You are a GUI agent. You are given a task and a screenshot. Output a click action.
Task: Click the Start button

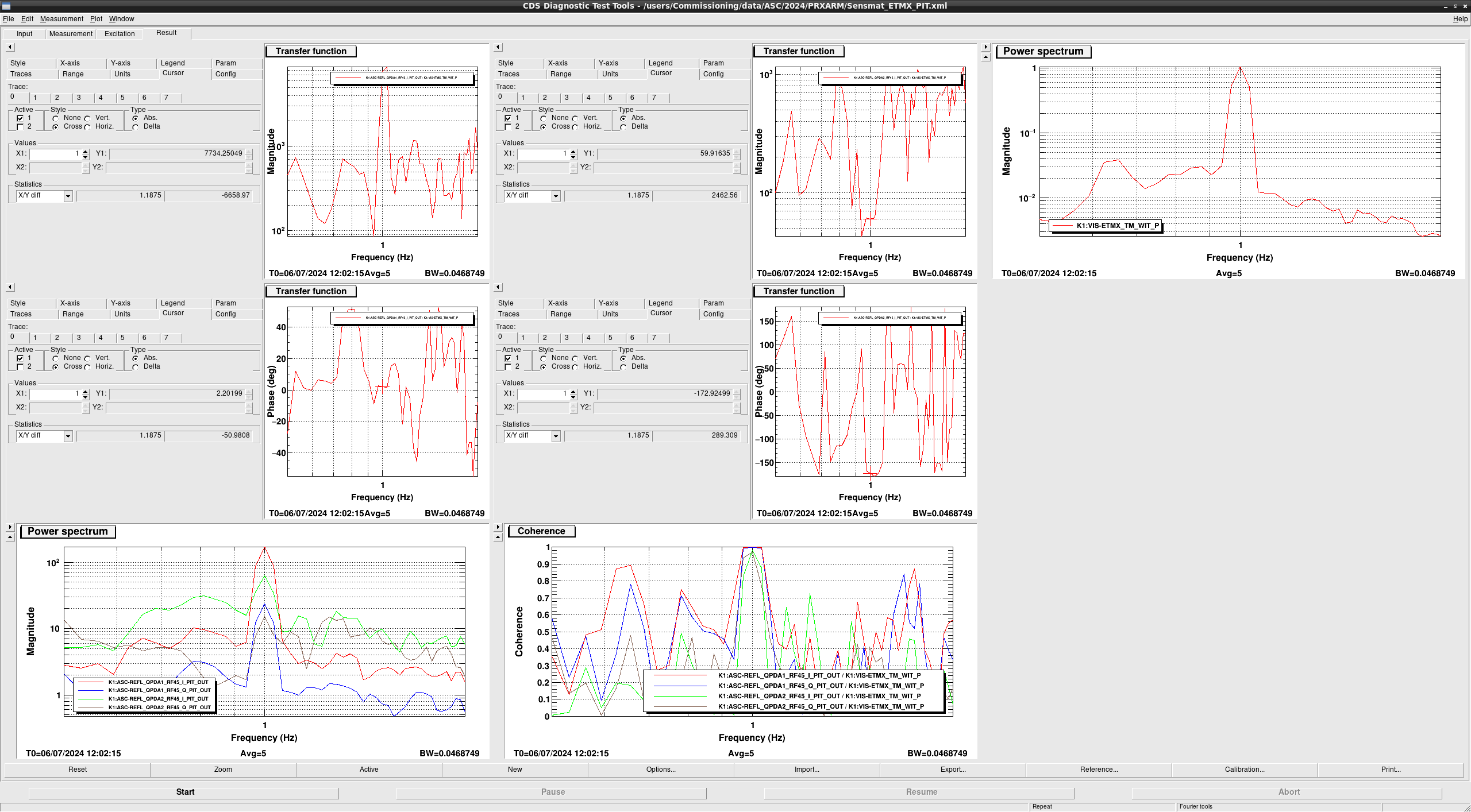point(184,792)
